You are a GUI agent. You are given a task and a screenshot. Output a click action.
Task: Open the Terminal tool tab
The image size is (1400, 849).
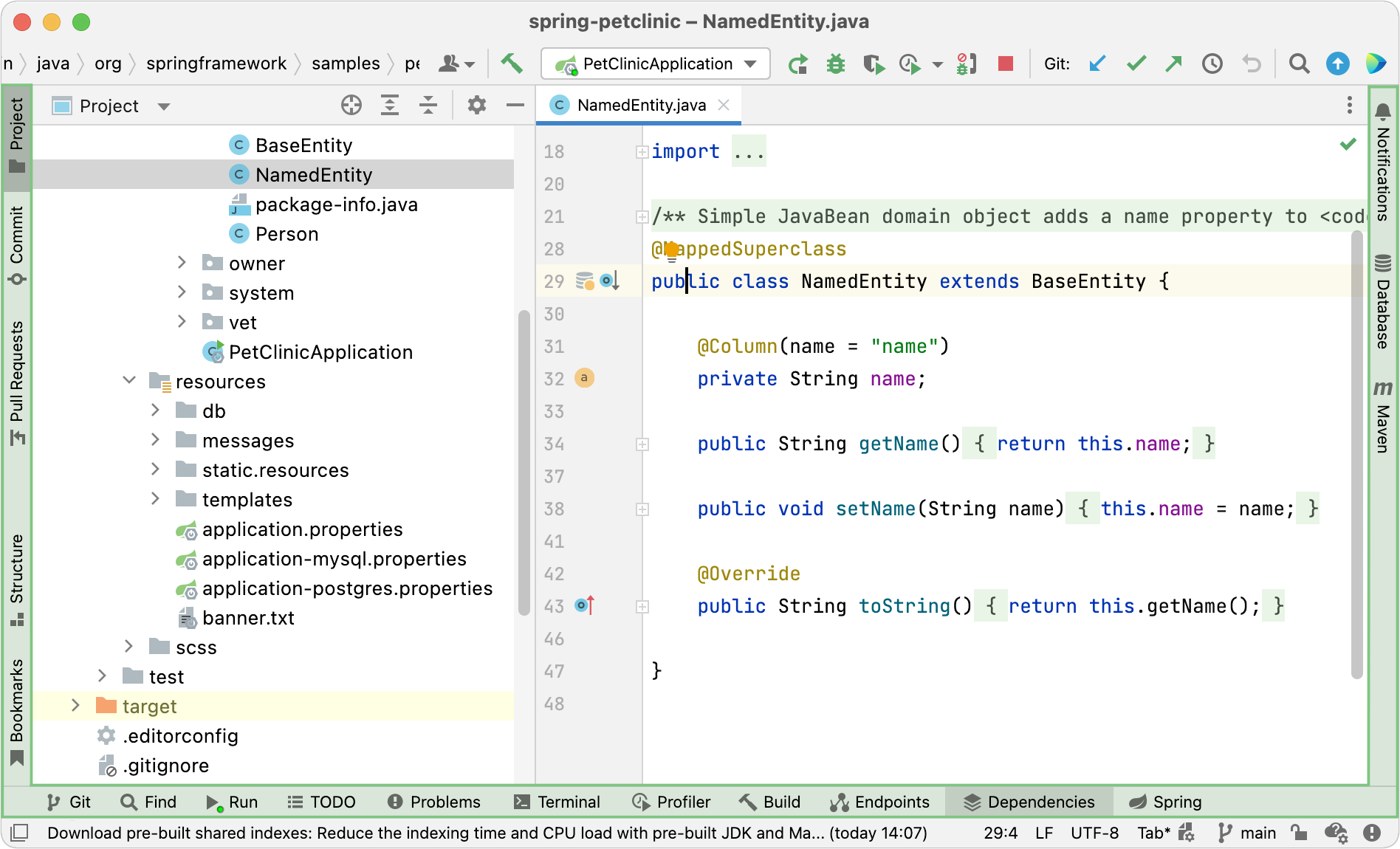pyautogui.click(x=557, y=802)
